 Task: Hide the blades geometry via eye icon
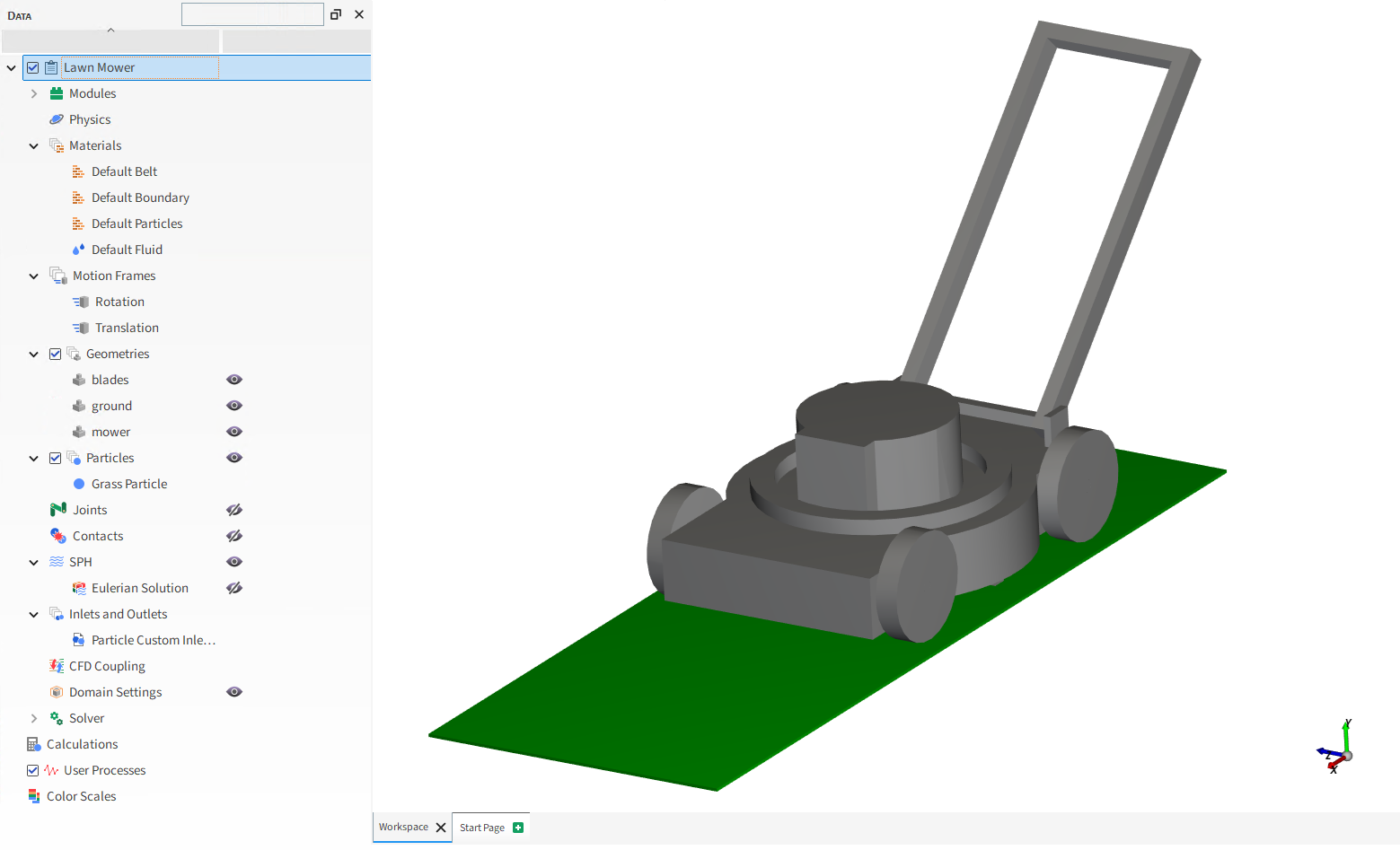[234, 380]
